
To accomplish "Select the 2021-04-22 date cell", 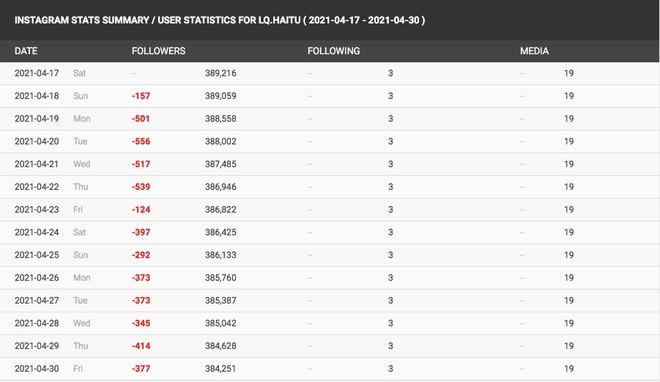I will (x=37, y=187).
